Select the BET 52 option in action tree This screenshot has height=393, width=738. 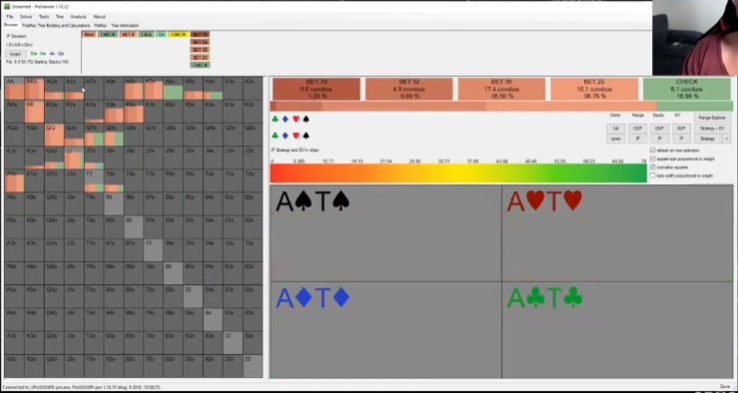pyautogui.click(x=200, y=42)
